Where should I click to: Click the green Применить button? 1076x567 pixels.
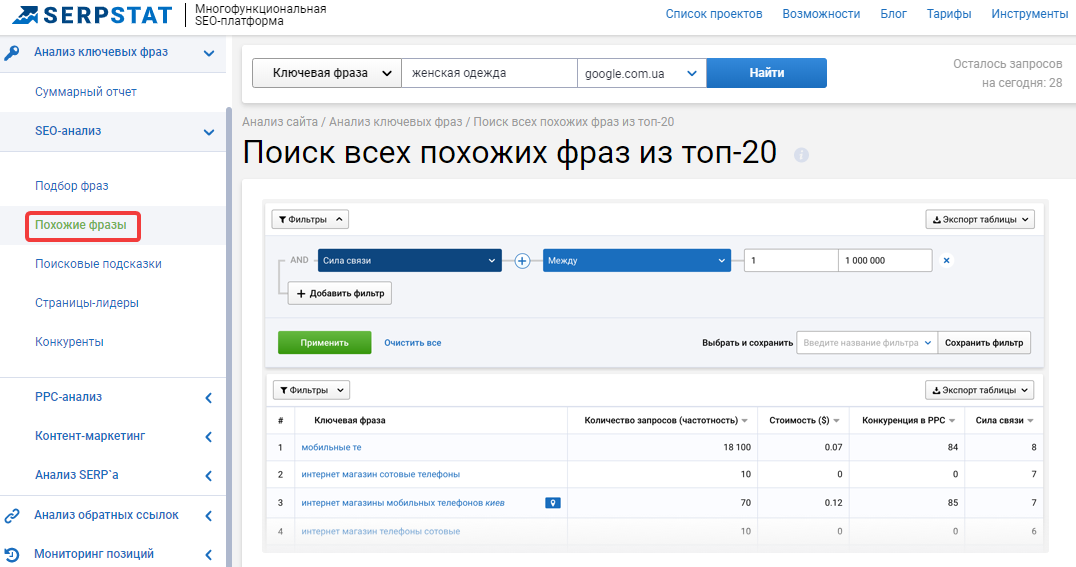[x=325, y=343]
